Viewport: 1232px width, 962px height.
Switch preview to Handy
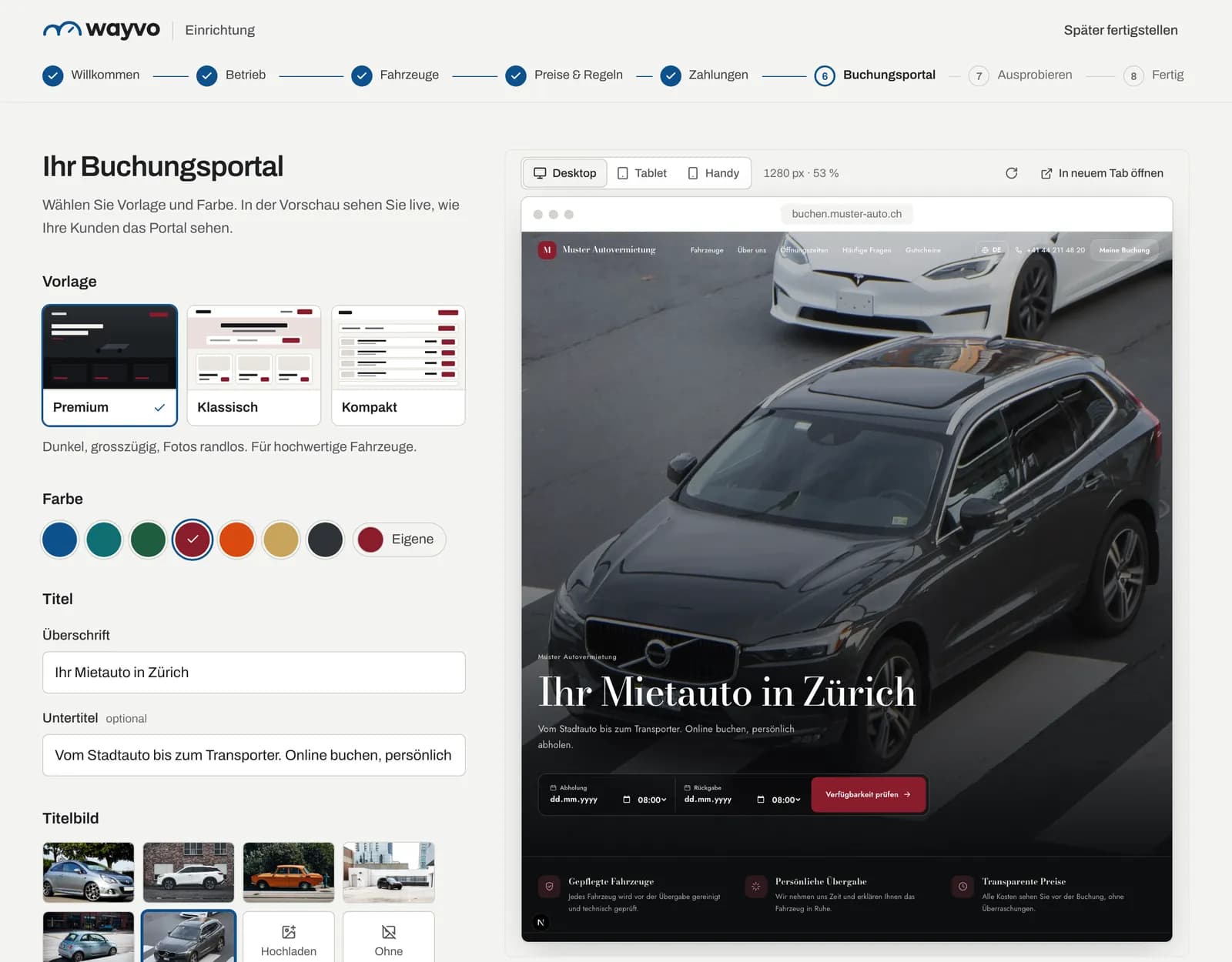[x=713, y=173]
